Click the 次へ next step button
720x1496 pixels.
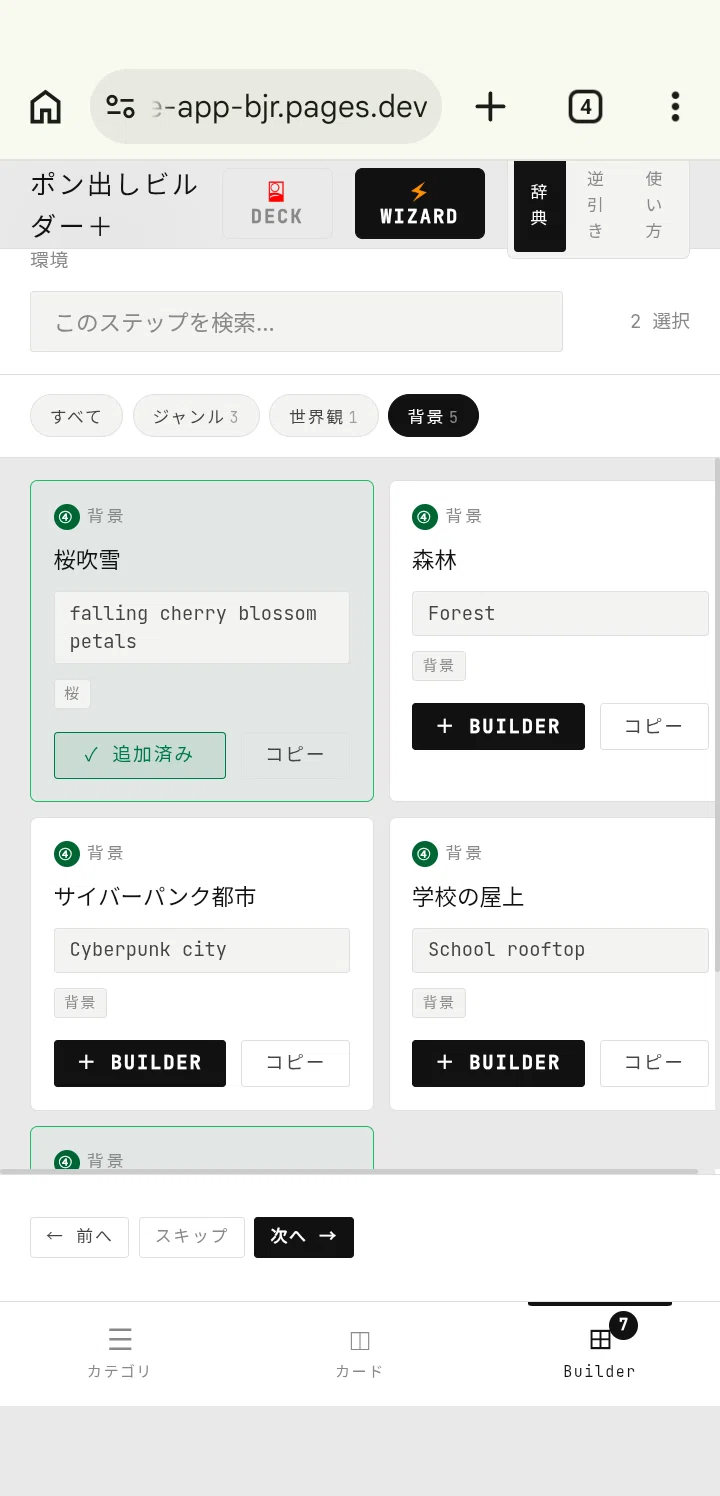click(x=304, y=1237)
